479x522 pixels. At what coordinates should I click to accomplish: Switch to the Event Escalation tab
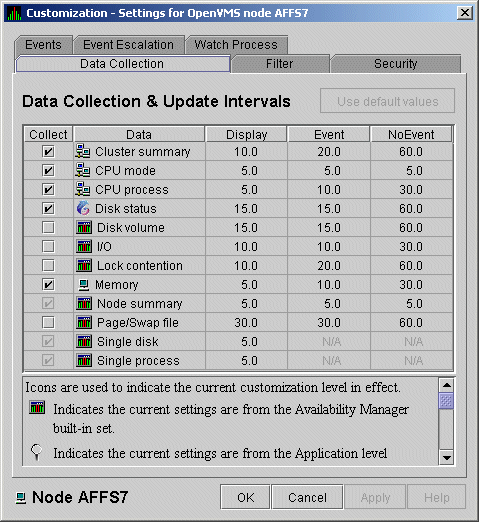[x=128, y=45]
